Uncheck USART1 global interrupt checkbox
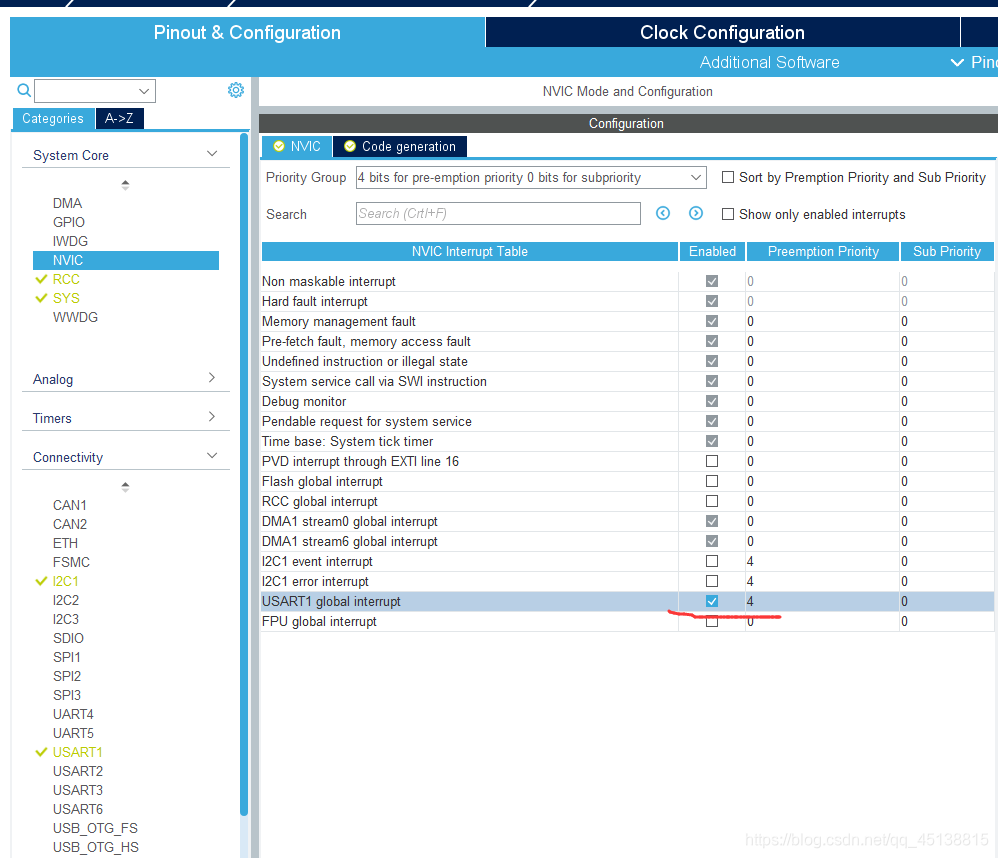Screen dimensions: 998x858 pyautogui.click(x=712, y=601)
